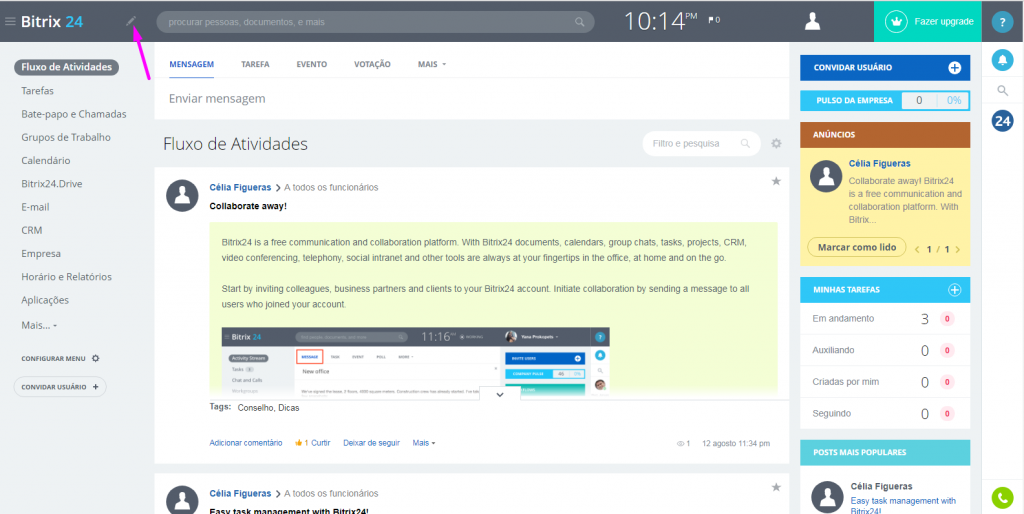Click the Pulso da Empresa indicator
The width and height of the screenshot is (1024, 514).
(885, 101)
